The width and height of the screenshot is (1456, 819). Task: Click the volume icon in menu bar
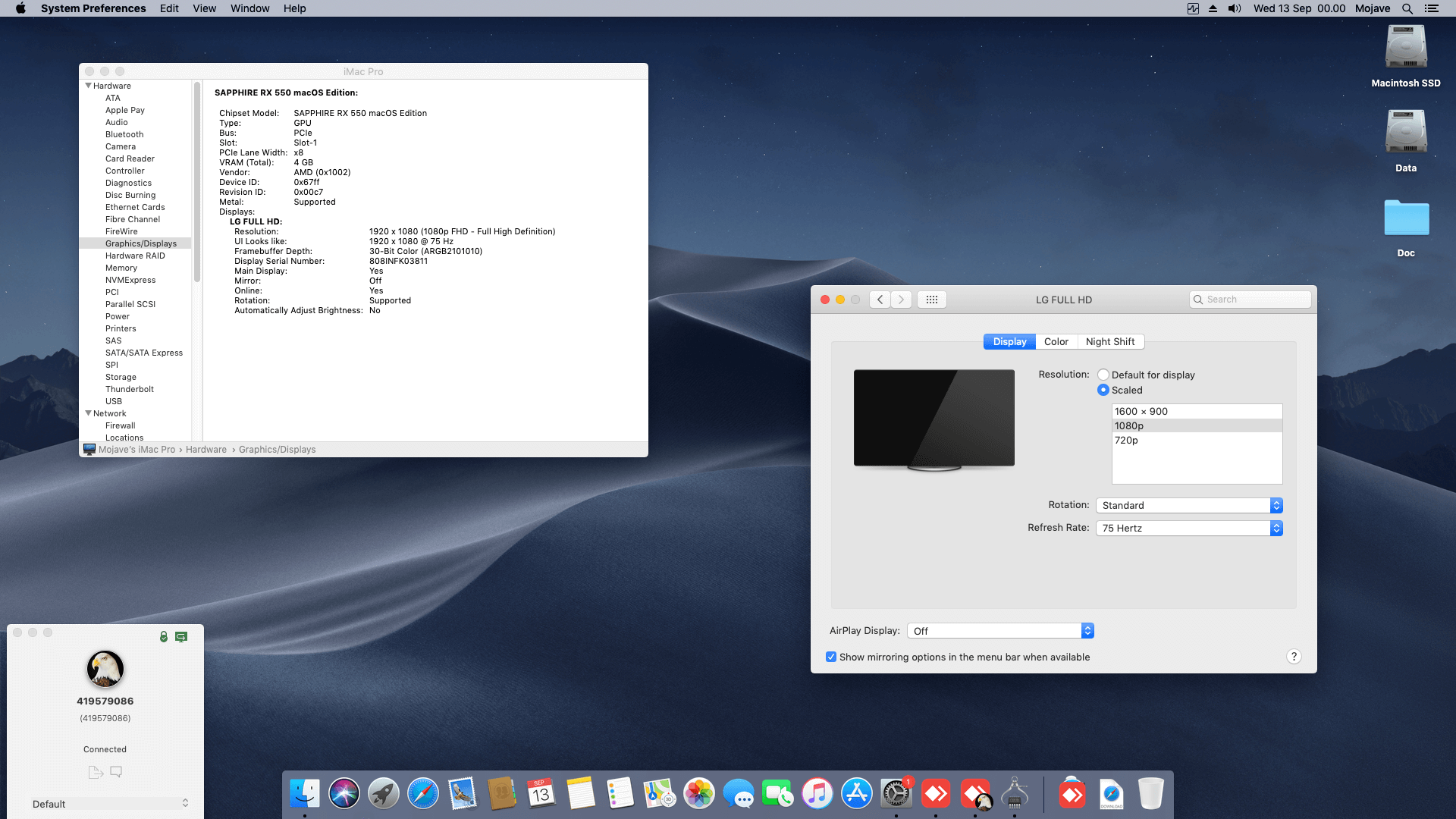[1235, 8]
